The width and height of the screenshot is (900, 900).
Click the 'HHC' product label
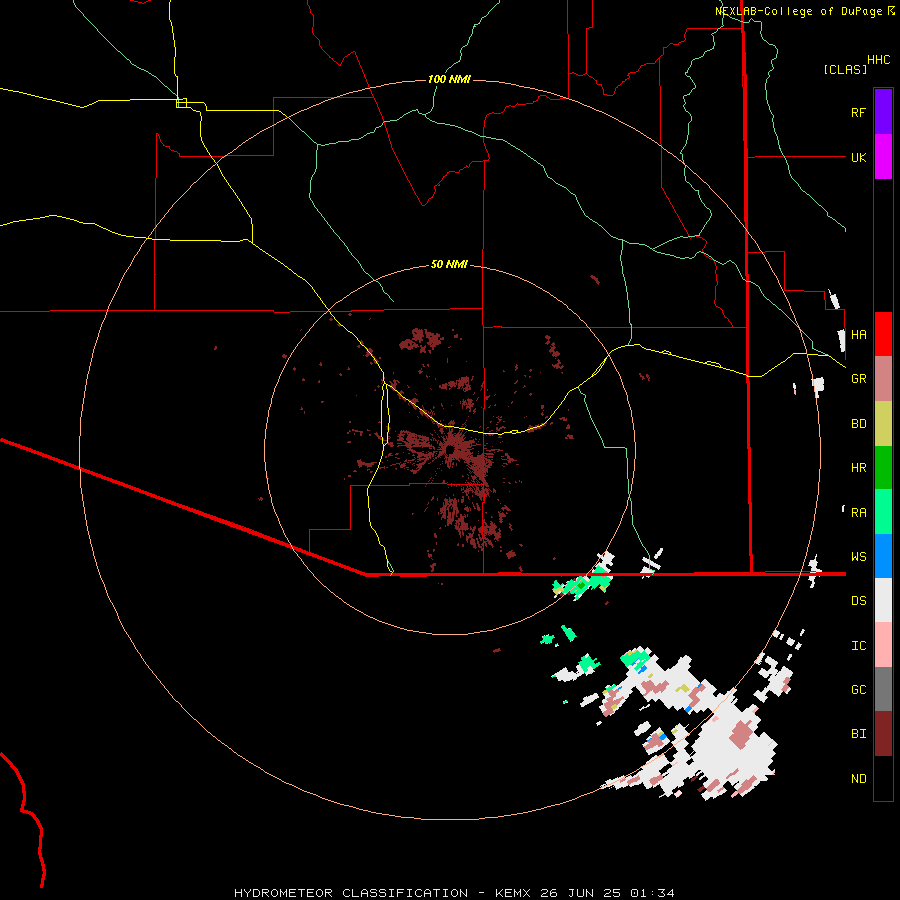[878, 60]
